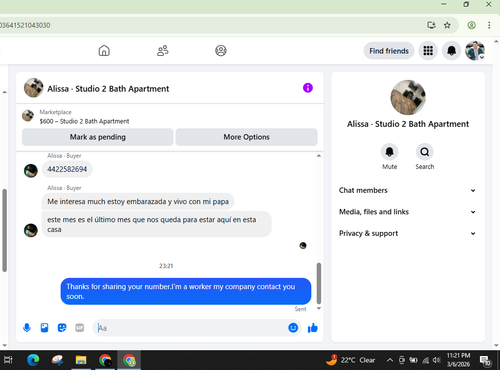Choose a sticker icon
500x370 pixels.
(x=62, y=328)
